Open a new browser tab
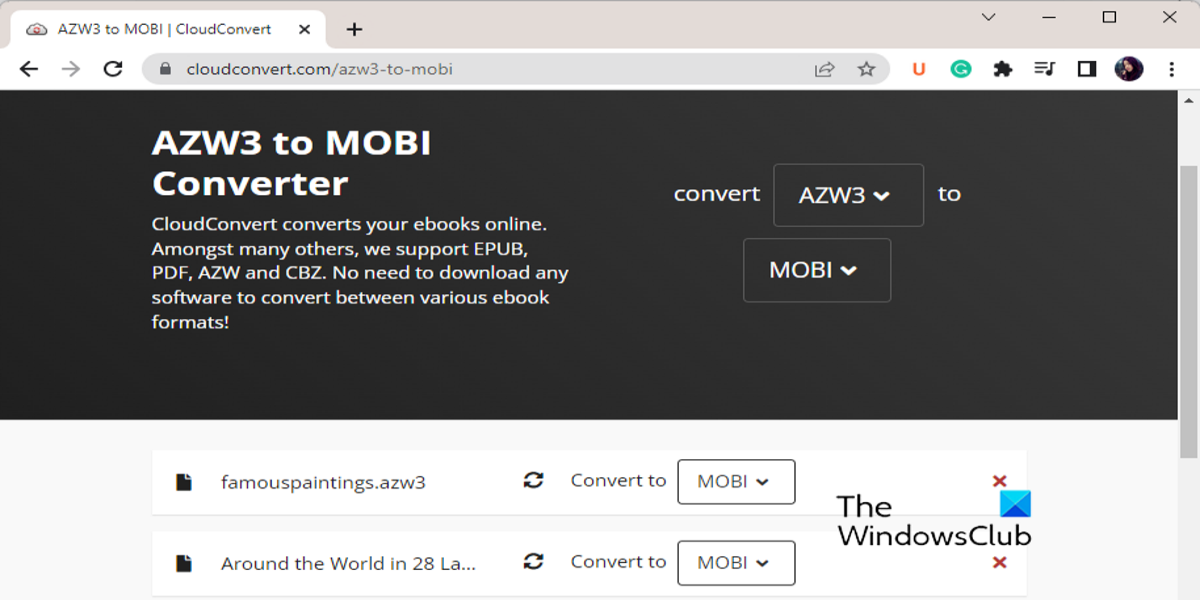 [354, 29]
